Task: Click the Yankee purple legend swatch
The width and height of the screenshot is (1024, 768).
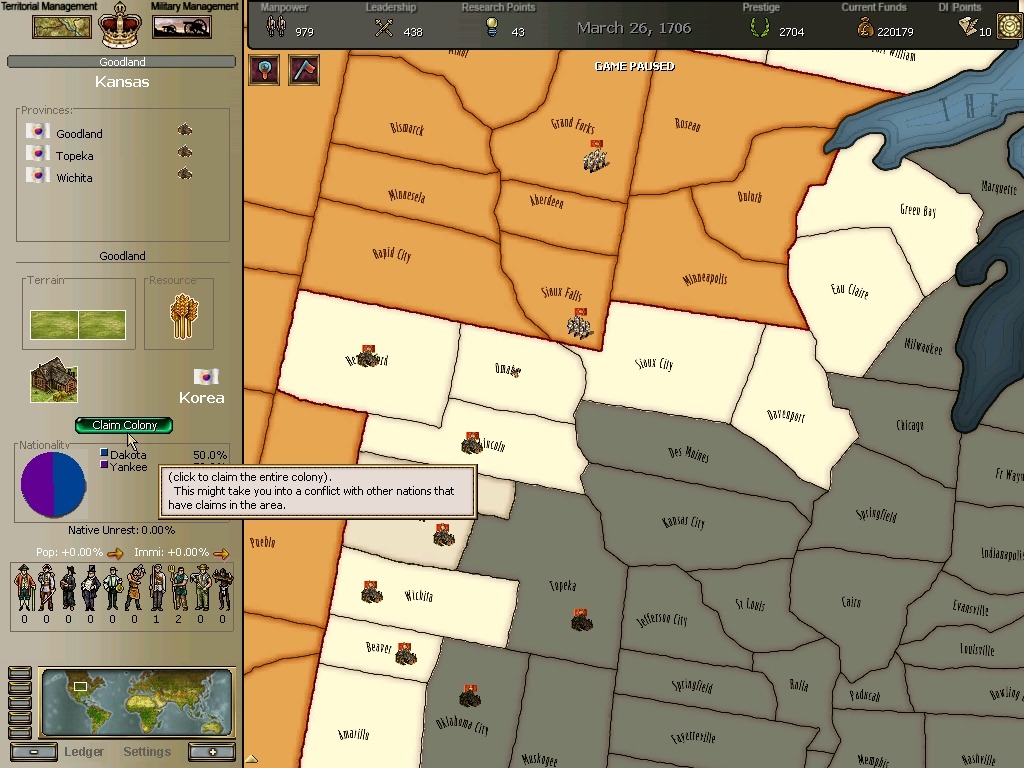Action: point(104,464)
